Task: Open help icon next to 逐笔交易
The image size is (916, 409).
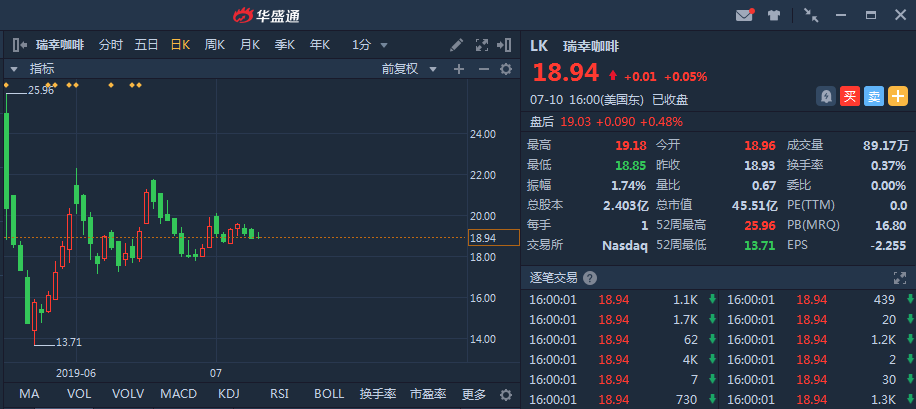Action: (590, 278)
